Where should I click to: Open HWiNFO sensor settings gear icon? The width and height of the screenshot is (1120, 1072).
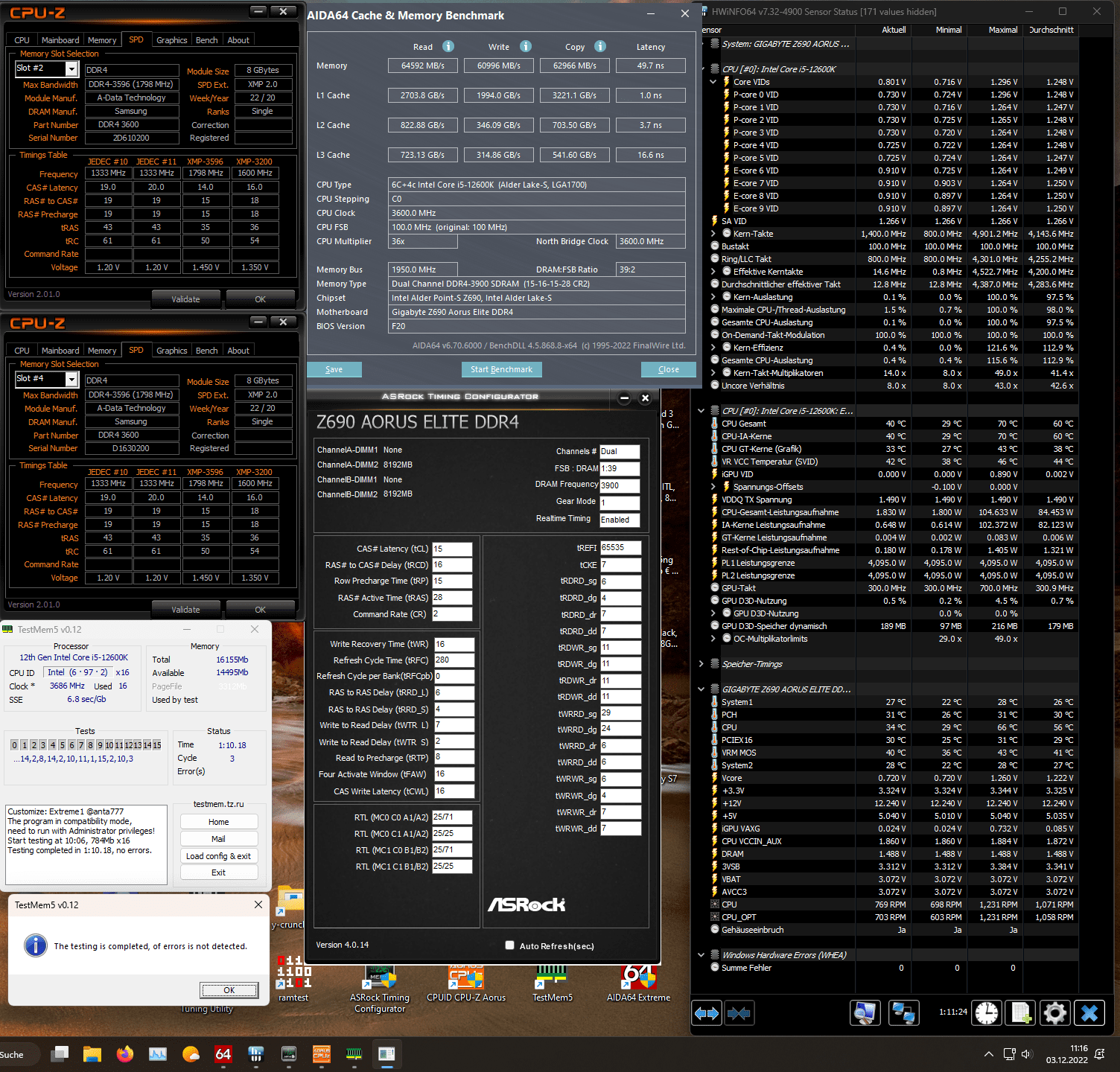point(1055,1013)
